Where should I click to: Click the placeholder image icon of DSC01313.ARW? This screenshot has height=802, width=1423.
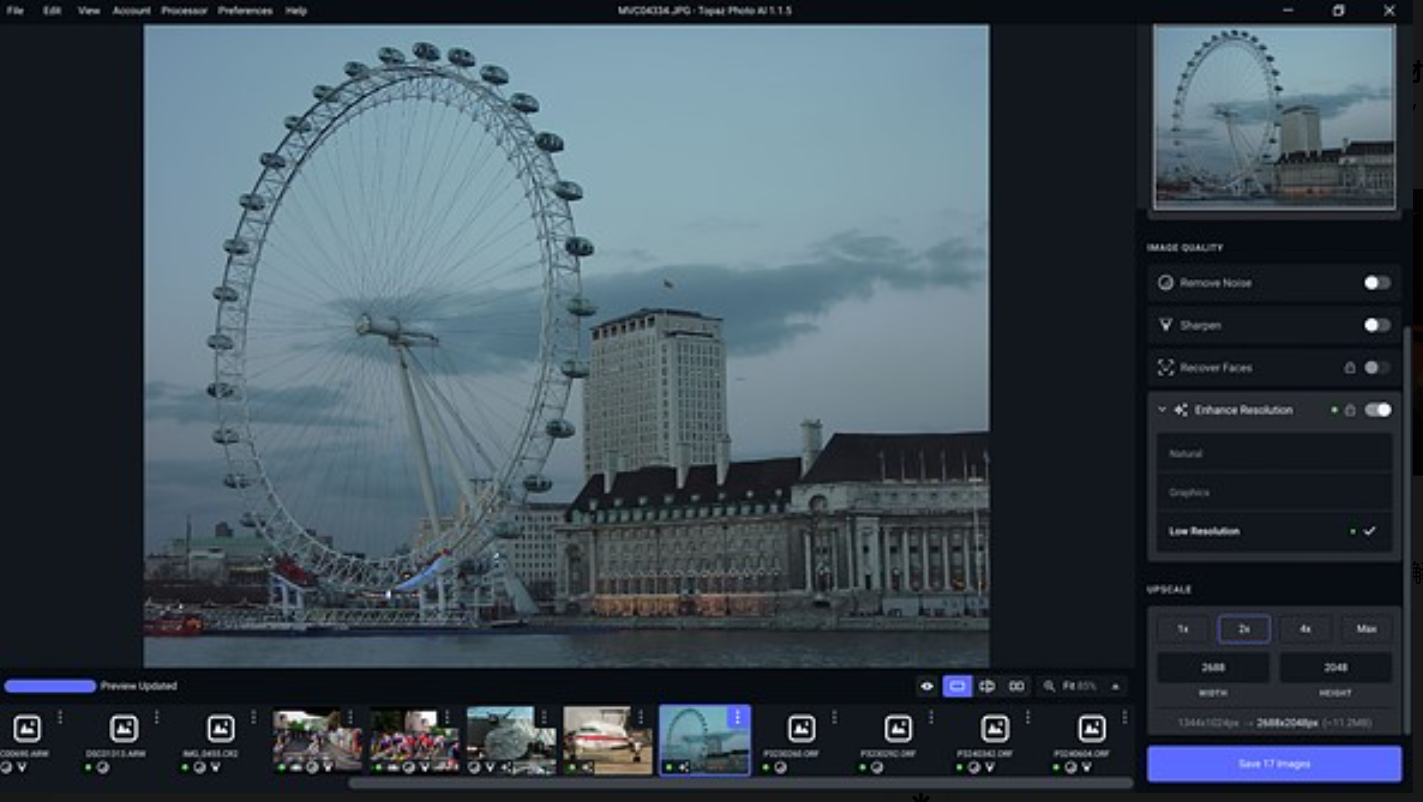click(124, 728)
